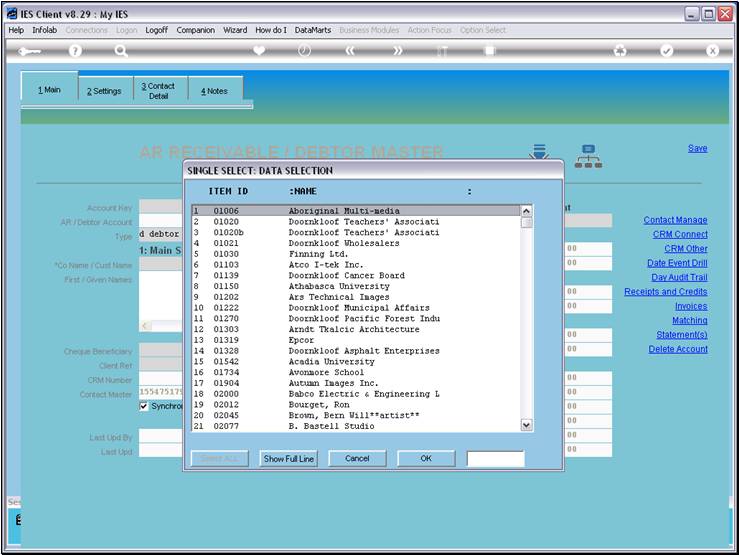Open the help question mark icon

[75, 50]
